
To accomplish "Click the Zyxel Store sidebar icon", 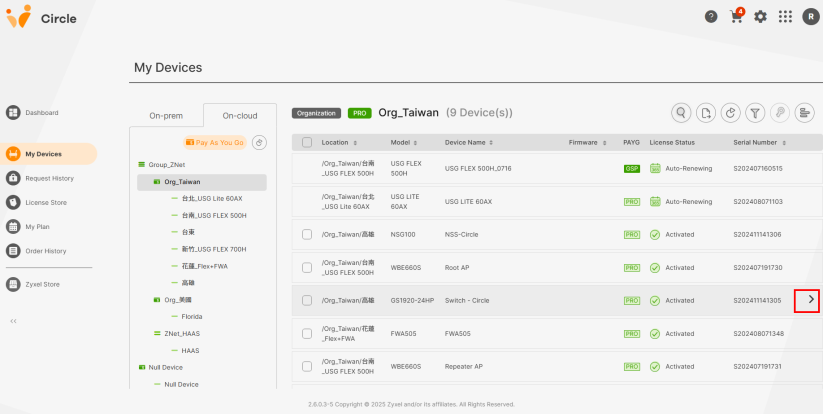I will click(x=13, y=284).
